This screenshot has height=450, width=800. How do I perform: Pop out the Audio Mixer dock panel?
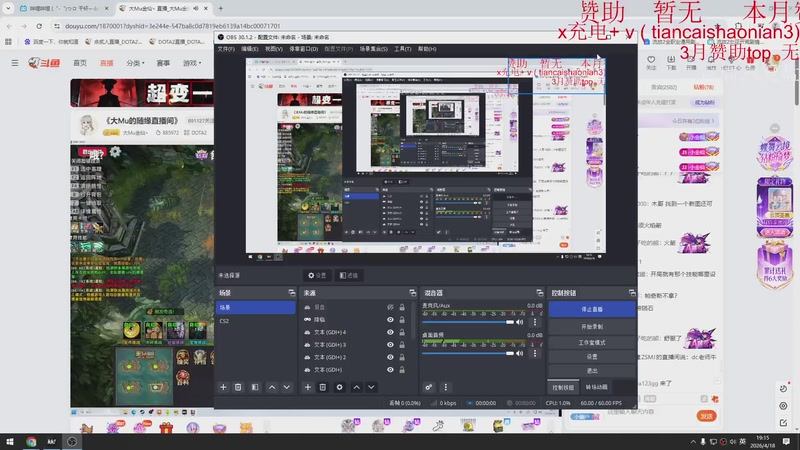coord(539,293)
